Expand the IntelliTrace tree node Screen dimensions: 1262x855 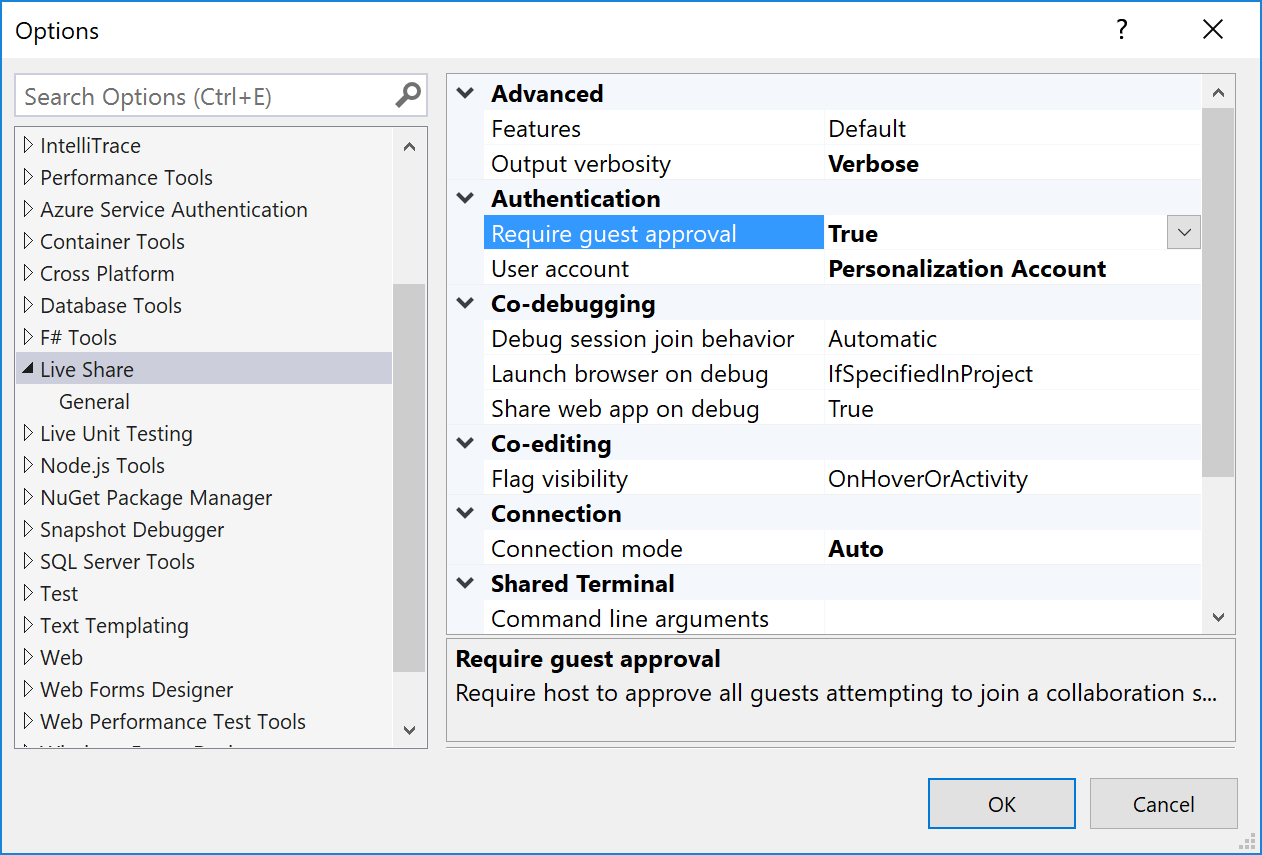coord(26,145)
